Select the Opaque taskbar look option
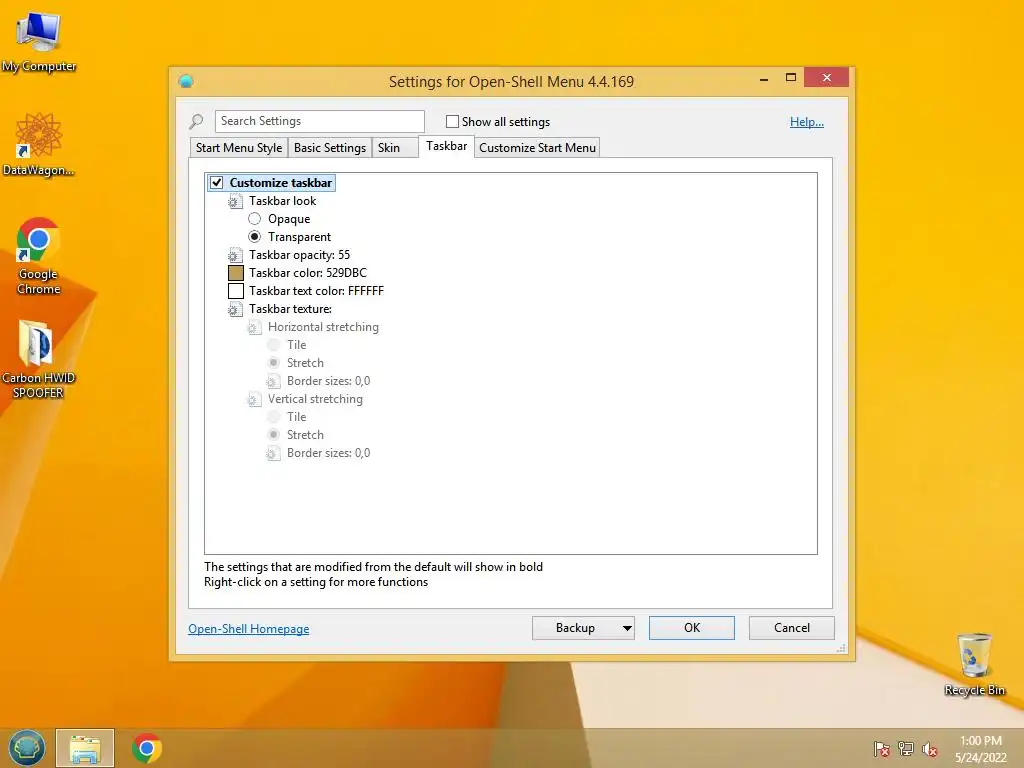This screenshot has width=1024, height=768. click(x=255, y=219)
